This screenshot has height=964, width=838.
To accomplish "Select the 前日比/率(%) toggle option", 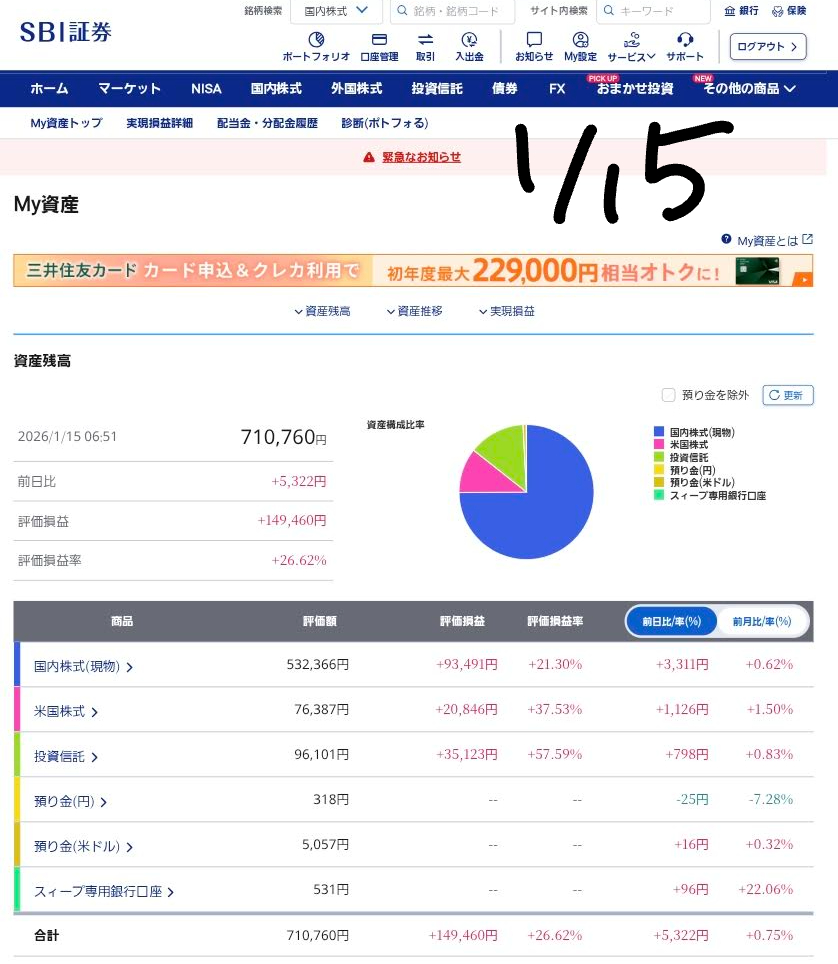I will [672, 621].
